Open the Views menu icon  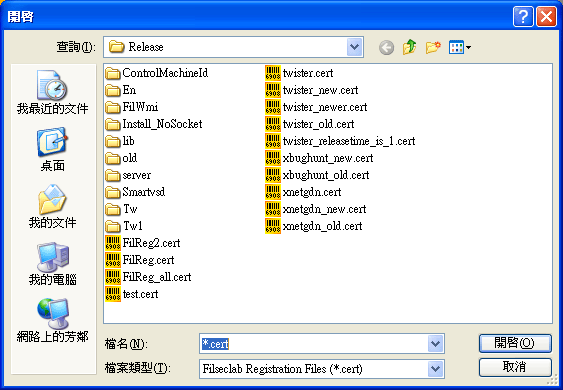(460, 47)
